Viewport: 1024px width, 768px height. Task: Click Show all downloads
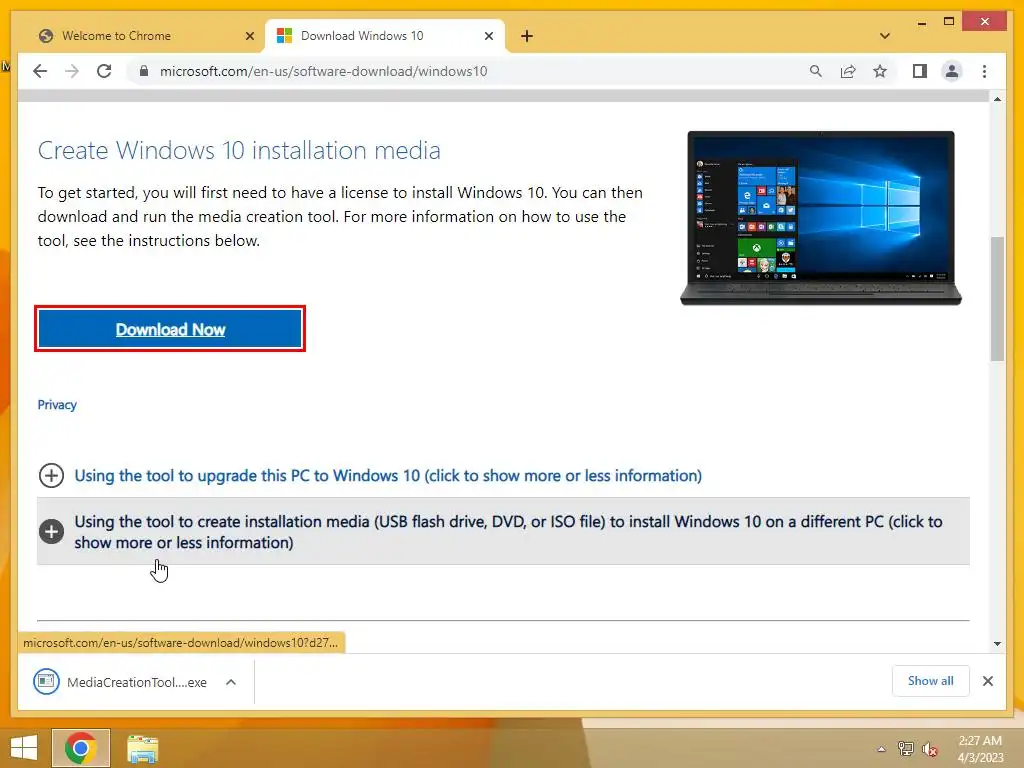click(x=930, y=680)
